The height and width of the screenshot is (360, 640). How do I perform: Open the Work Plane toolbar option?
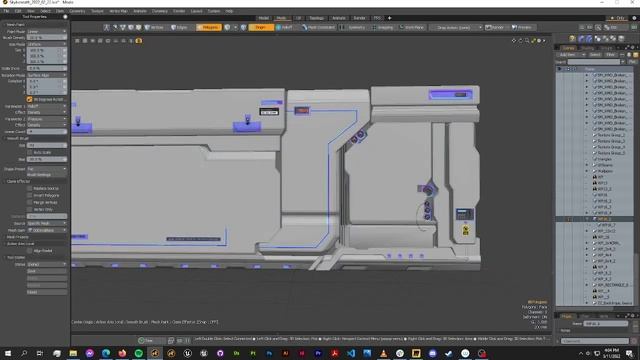point(411,27)
